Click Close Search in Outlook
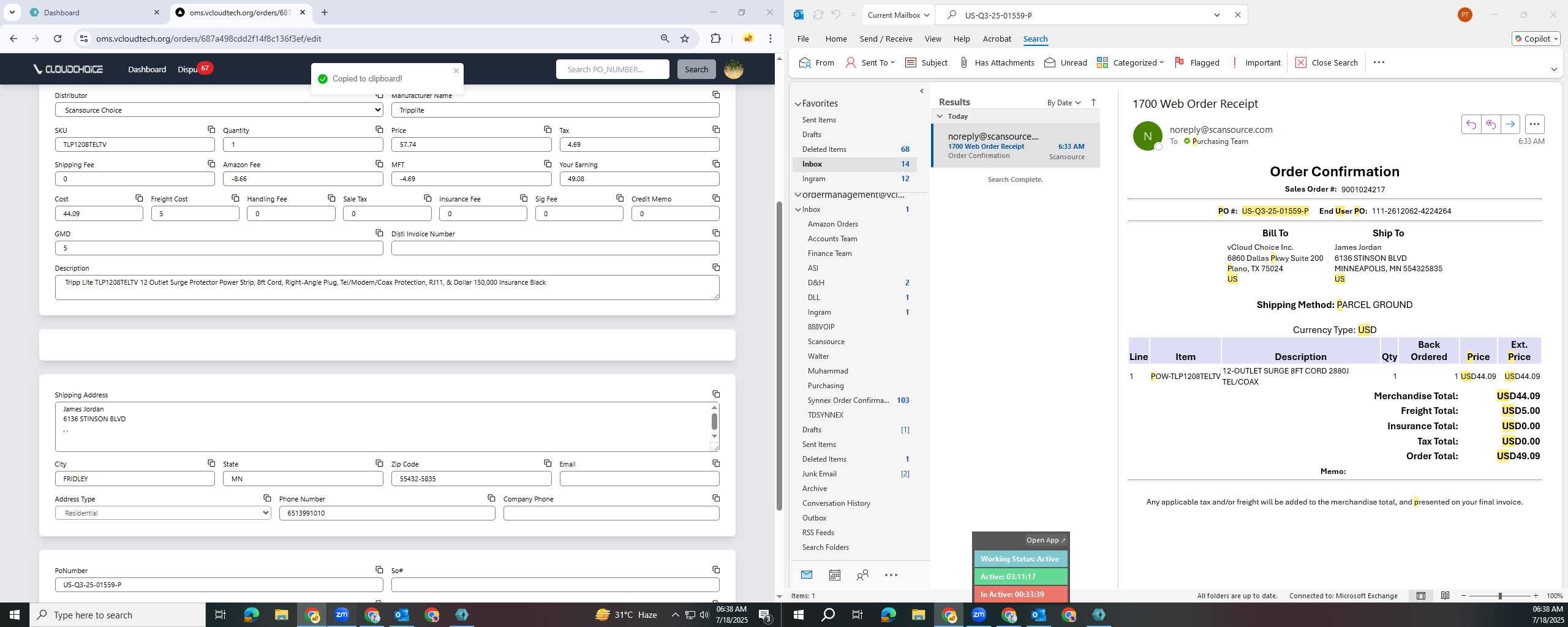Screen dimensions: 1568x627 (1327, 62)
